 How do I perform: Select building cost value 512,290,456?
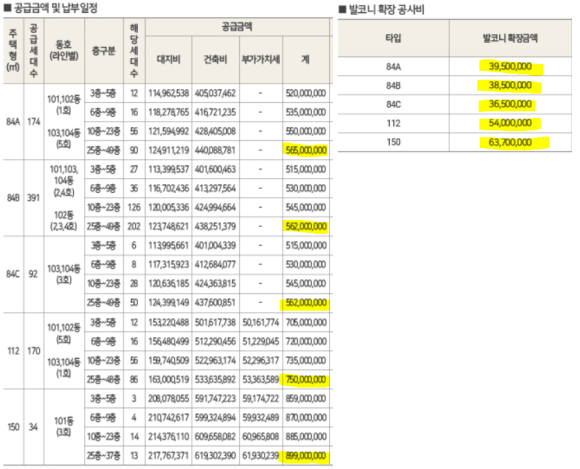[215, 341]
